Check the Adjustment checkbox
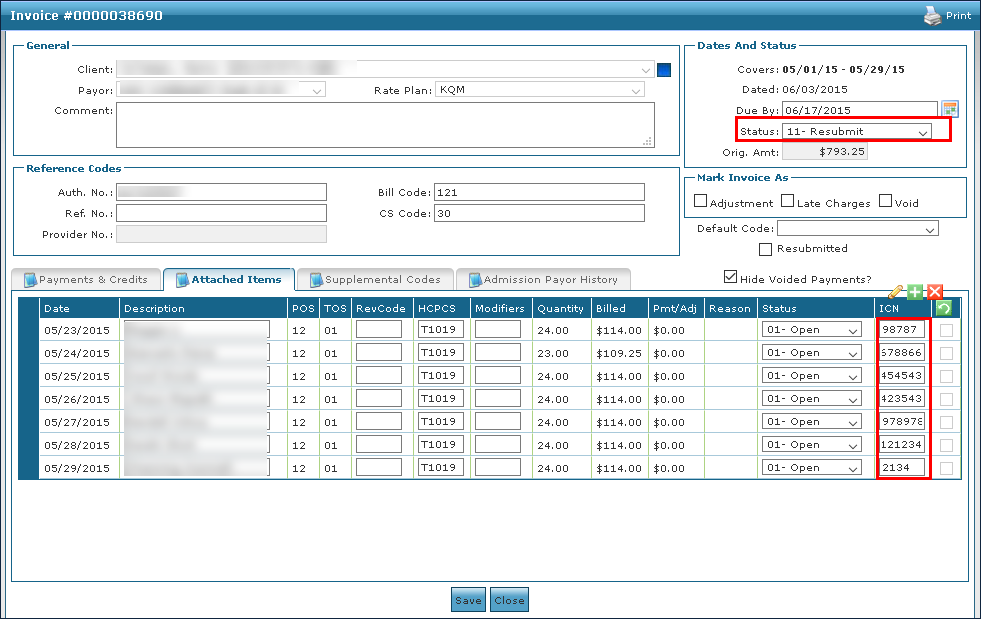 pyautogui.click(x=701, y=202)
